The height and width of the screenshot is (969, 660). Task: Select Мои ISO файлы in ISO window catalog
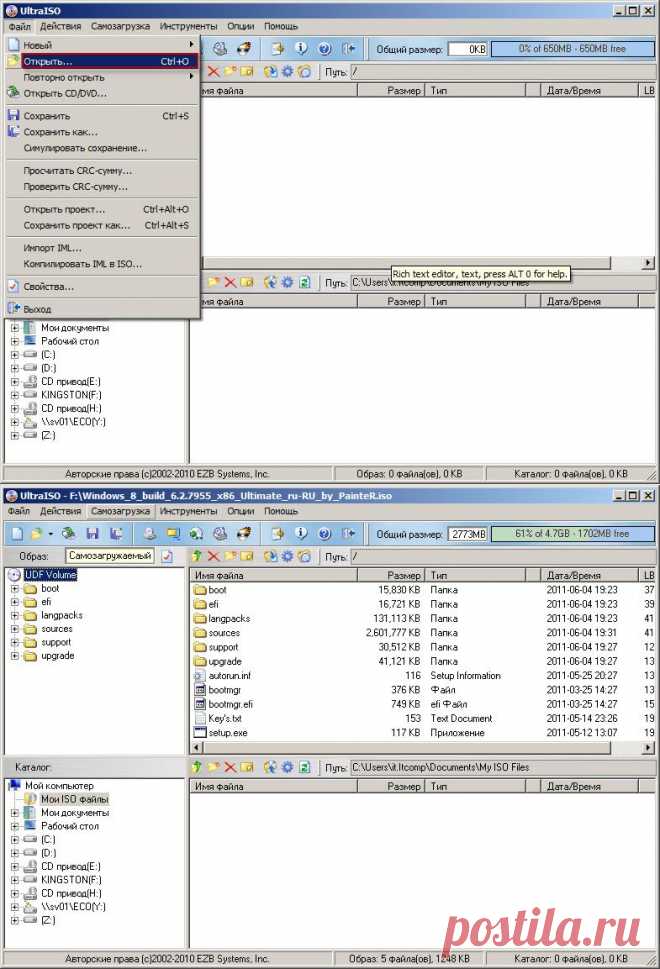point(74,799)
